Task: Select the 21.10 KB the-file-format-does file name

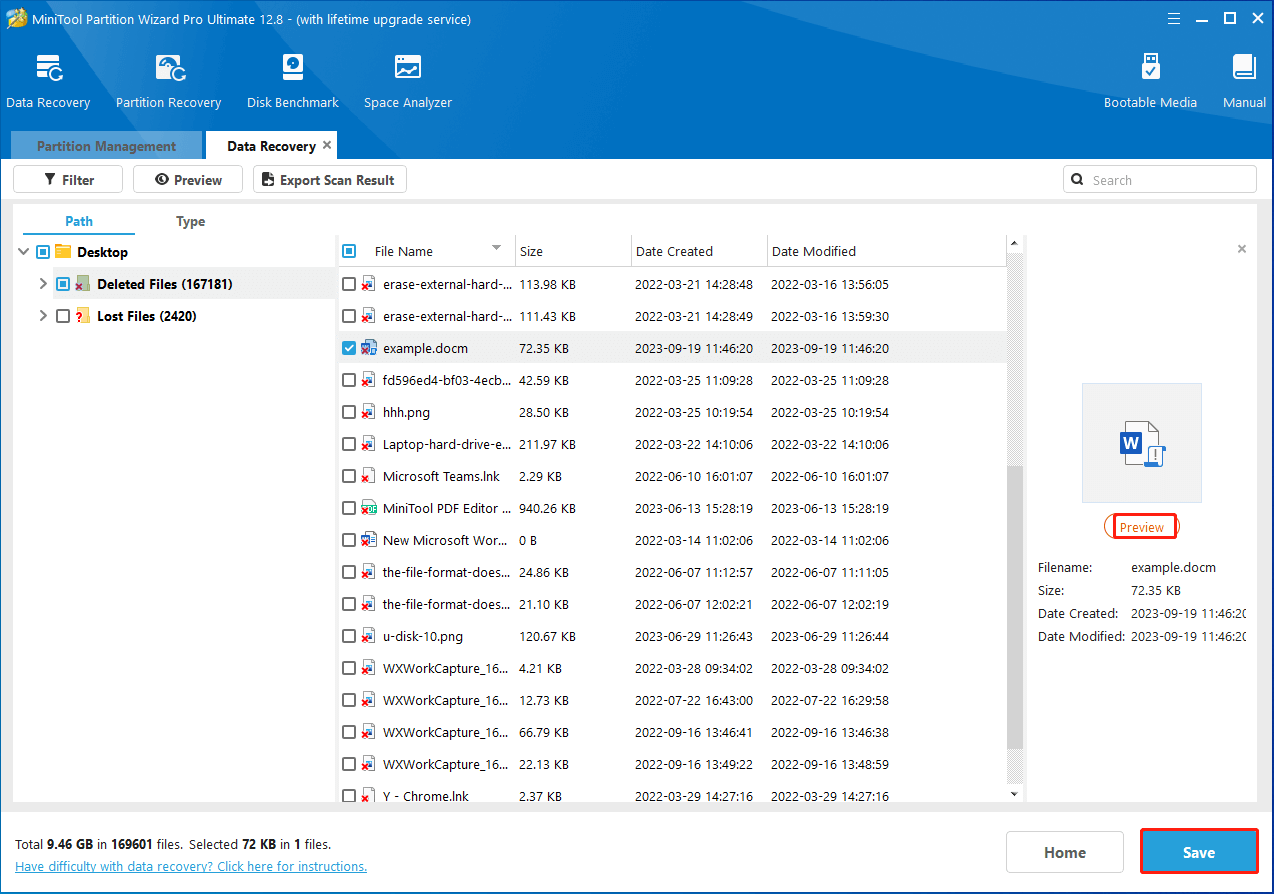Action: (x=447, y=604)
